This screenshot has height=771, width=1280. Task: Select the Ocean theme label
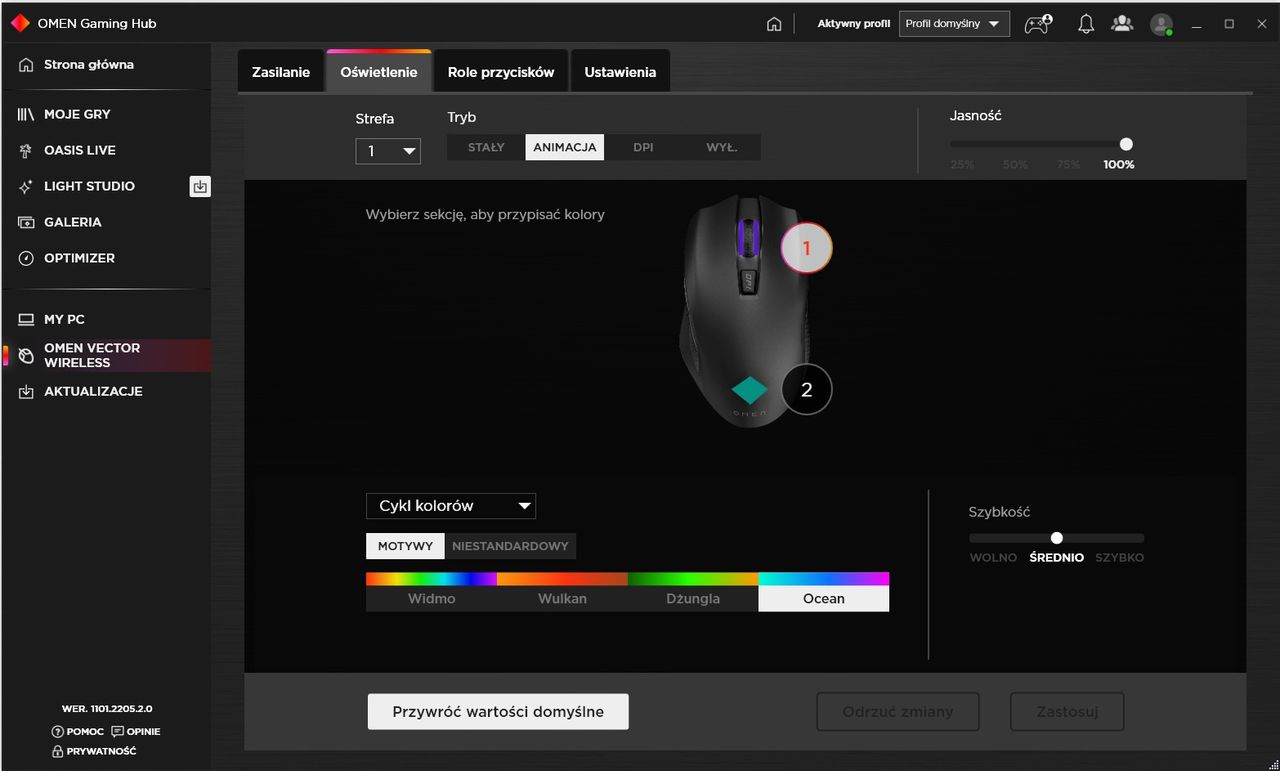tap(824, 599)
